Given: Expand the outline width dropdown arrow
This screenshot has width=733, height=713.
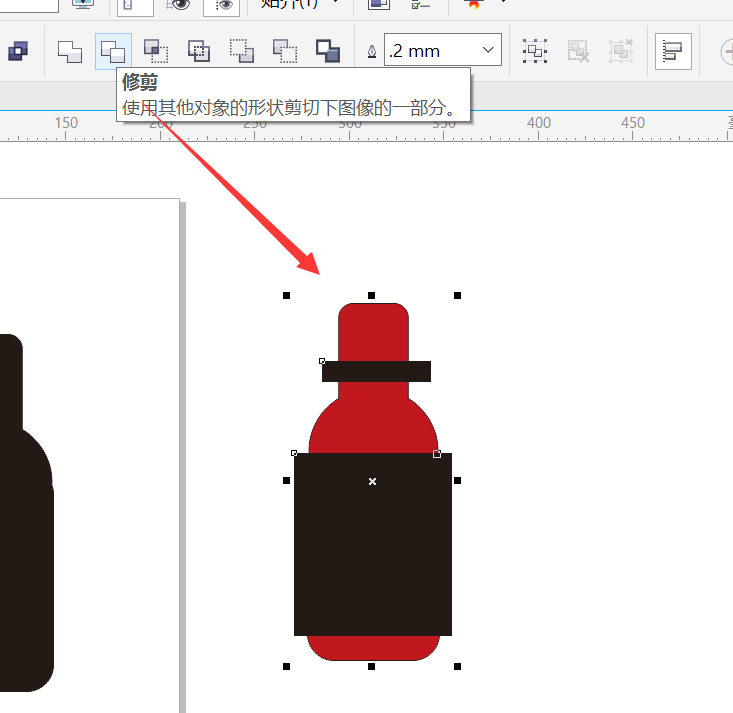Looking at the screenshot, I should tap(488, 50).
